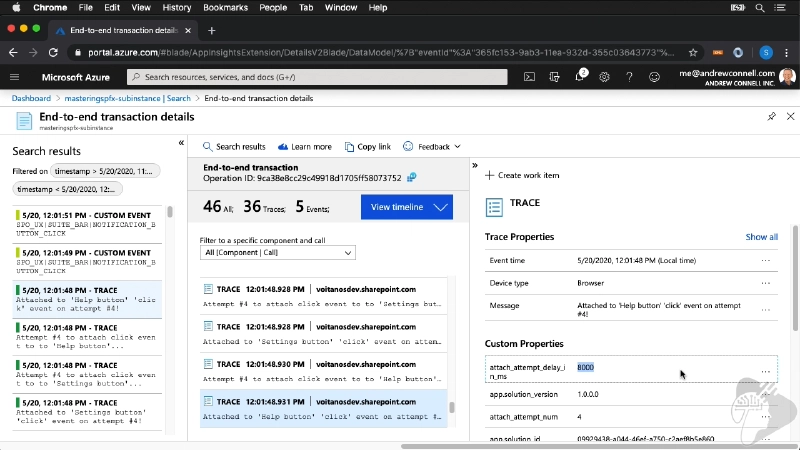Viewport: 800px width, 450px height.
Task: Click the app.solution_version value 1.0.0.0
Action: pyautogui.click(x=588, y=394)
